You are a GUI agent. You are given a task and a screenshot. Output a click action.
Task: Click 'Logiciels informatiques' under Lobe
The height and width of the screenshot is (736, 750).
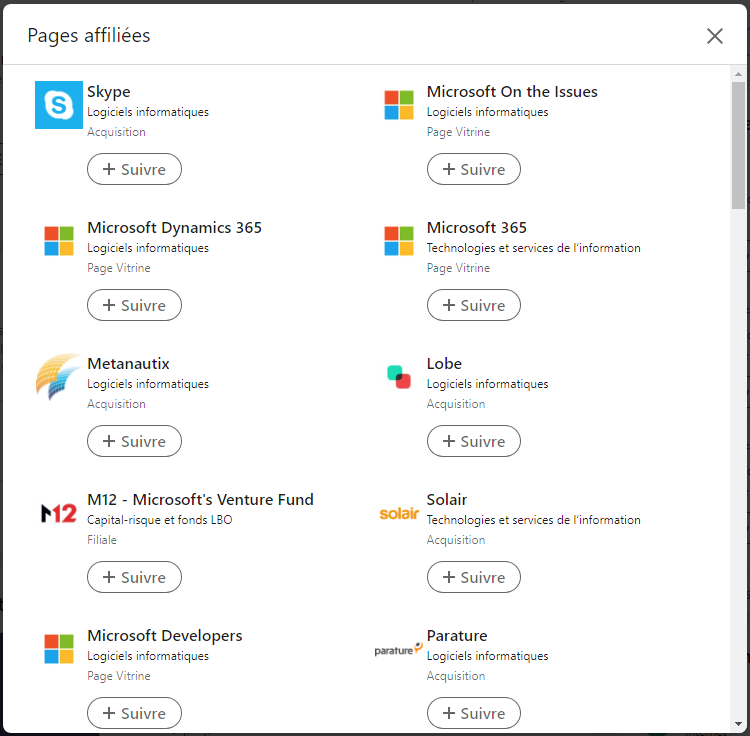pos(487,384)
